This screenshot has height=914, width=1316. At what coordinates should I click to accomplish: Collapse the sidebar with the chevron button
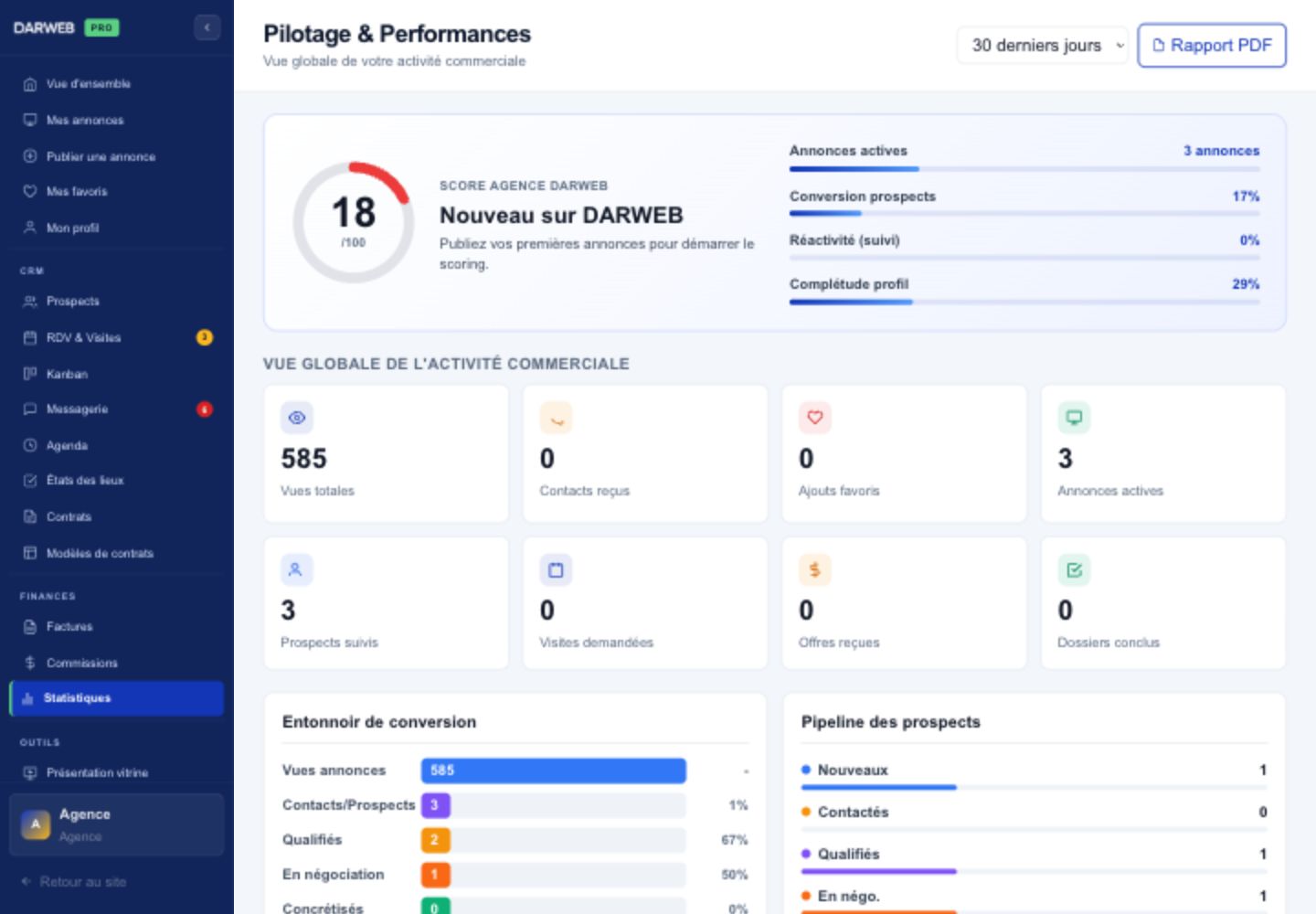tap(207, 27)
